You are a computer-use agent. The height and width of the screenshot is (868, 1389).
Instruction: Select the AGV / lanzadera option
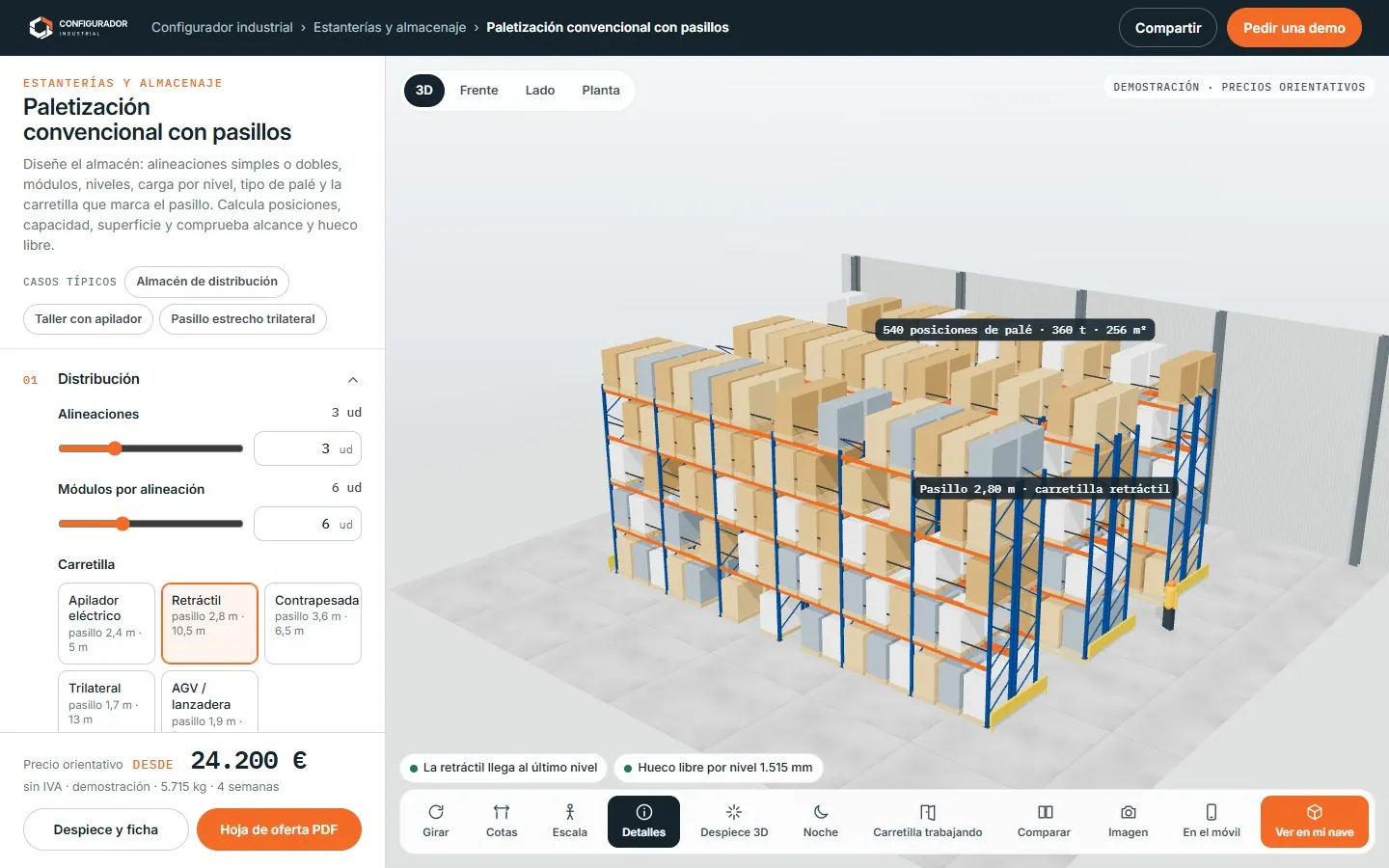tap(209, 702)
